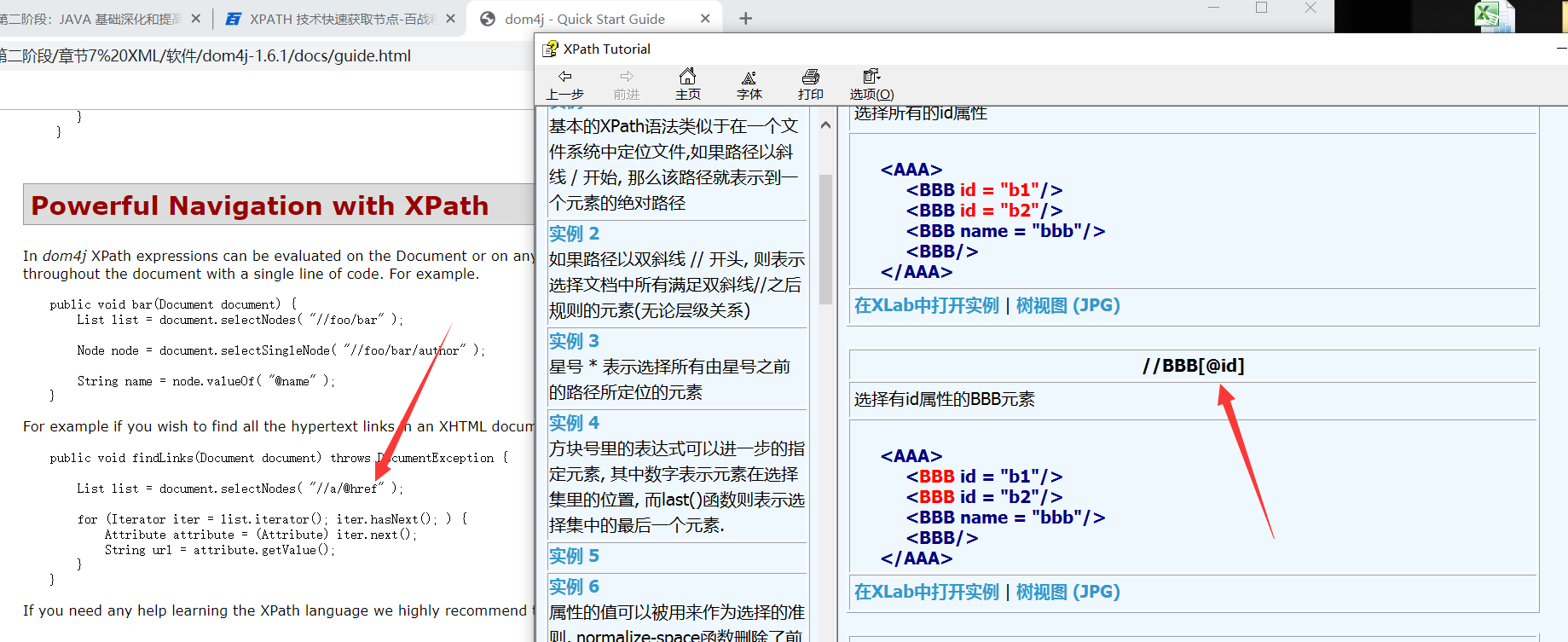Screen dimensions: 1568x642
Task: Click the String name = node.valueOf code line
Action: click(206, 381)
